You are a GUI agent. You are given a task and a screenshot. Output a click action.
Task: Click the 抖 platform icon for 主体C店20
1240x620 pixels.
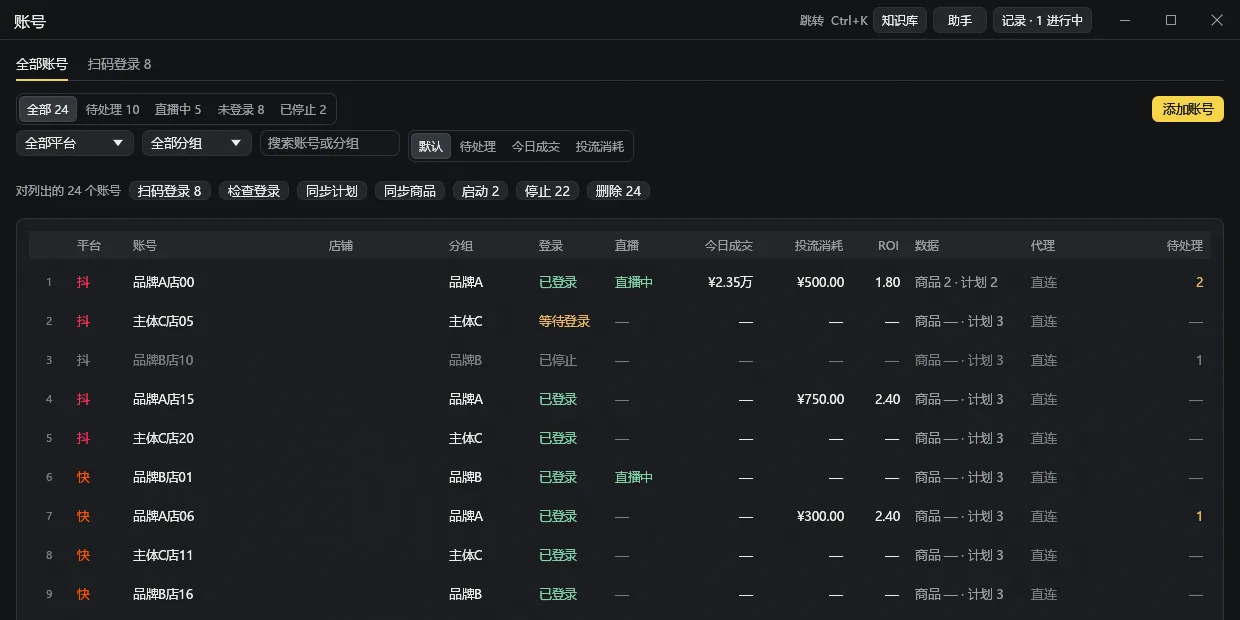click(83, 439)
